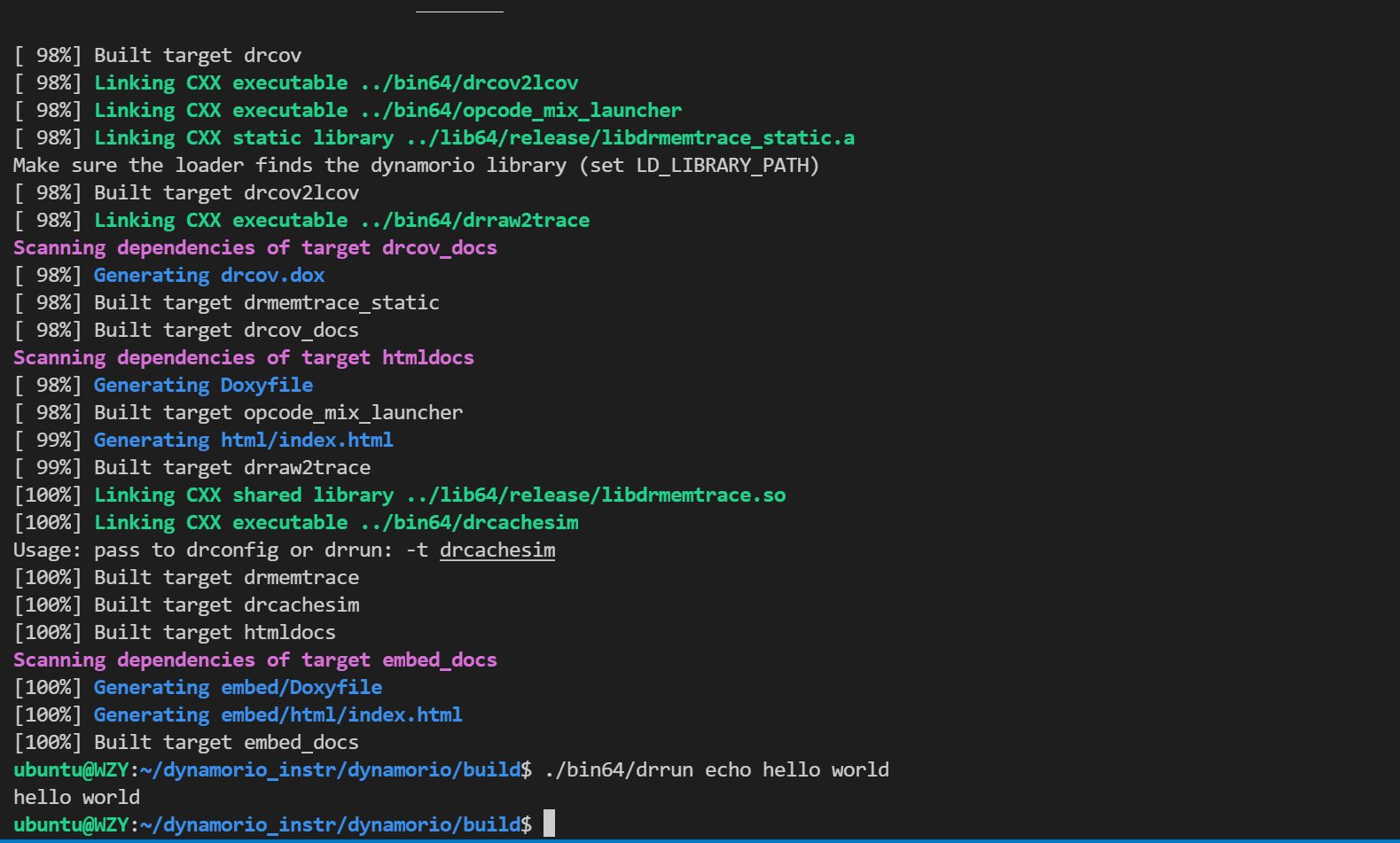Click the line 'Built target htmldocs'

175,633
